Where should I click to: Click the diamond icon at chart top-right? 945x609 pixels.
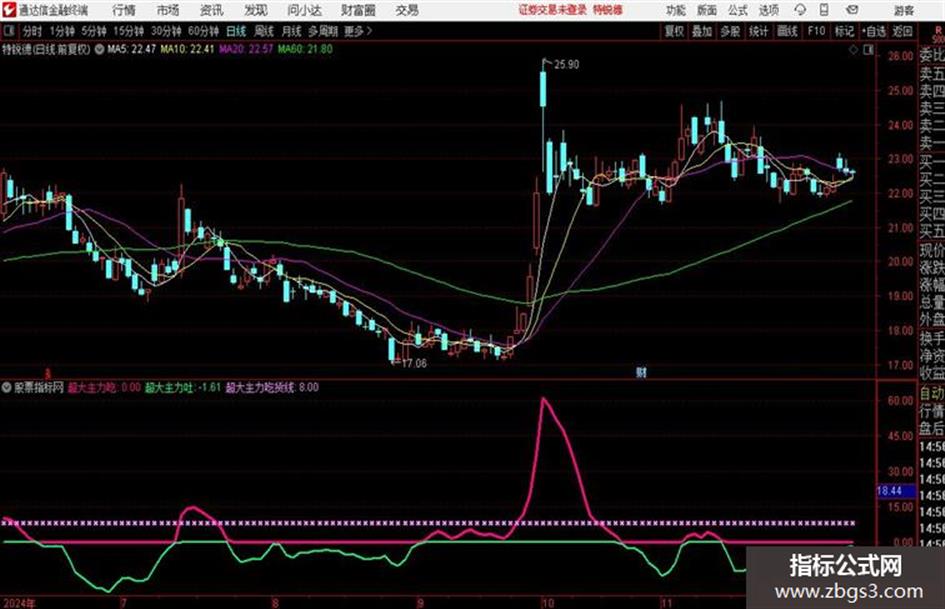(x=853, y=50)
